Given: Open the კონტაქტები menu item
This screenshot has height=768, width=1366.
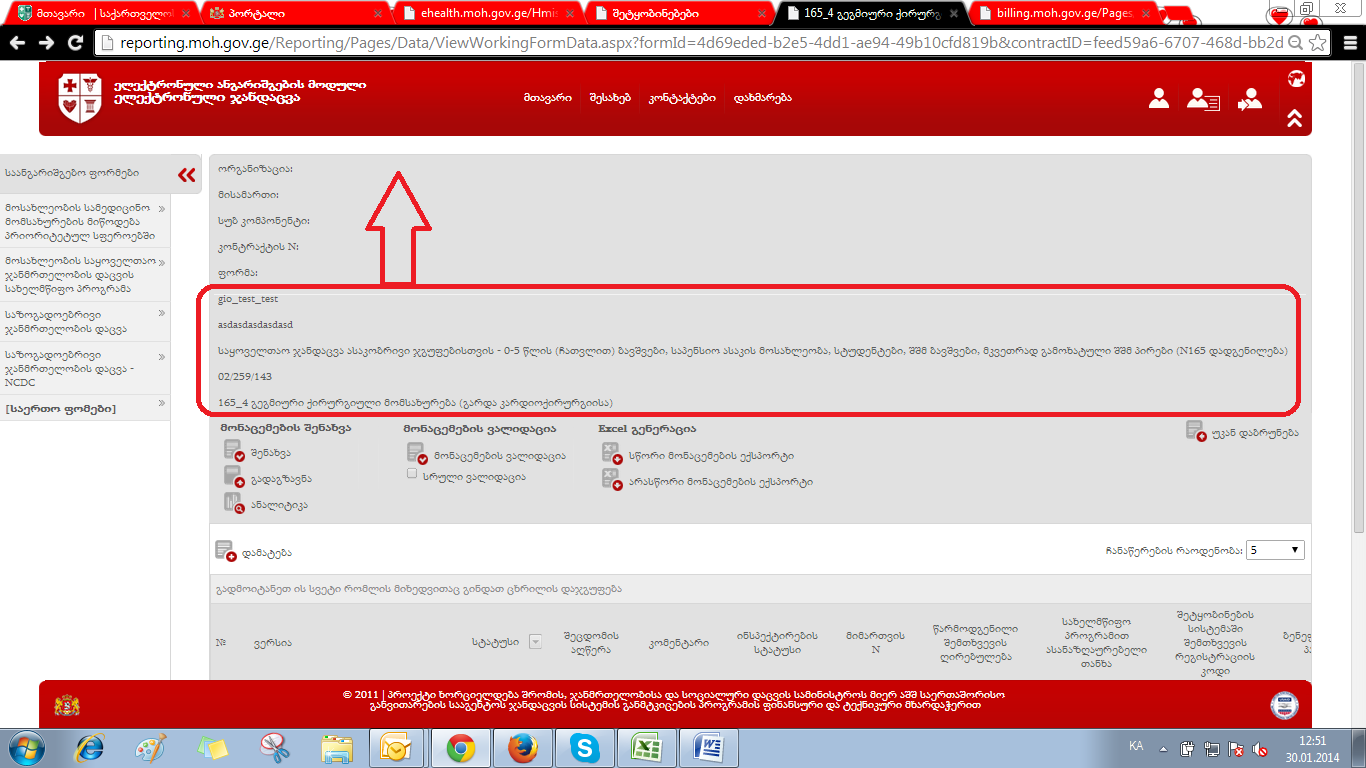Looking at the screenshot, I should coord(682,98).
